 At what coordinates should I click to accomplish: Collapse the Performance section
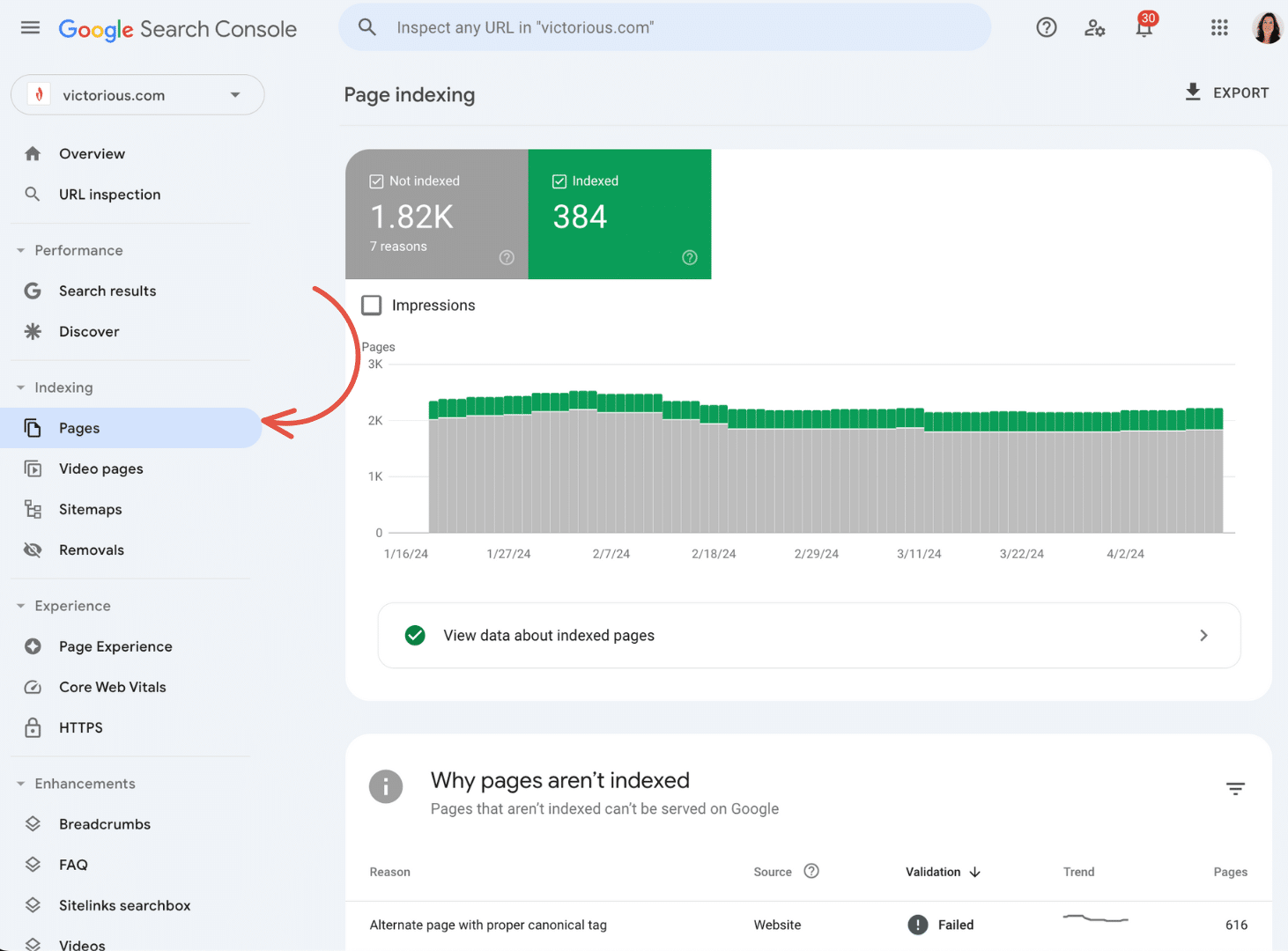20,250
